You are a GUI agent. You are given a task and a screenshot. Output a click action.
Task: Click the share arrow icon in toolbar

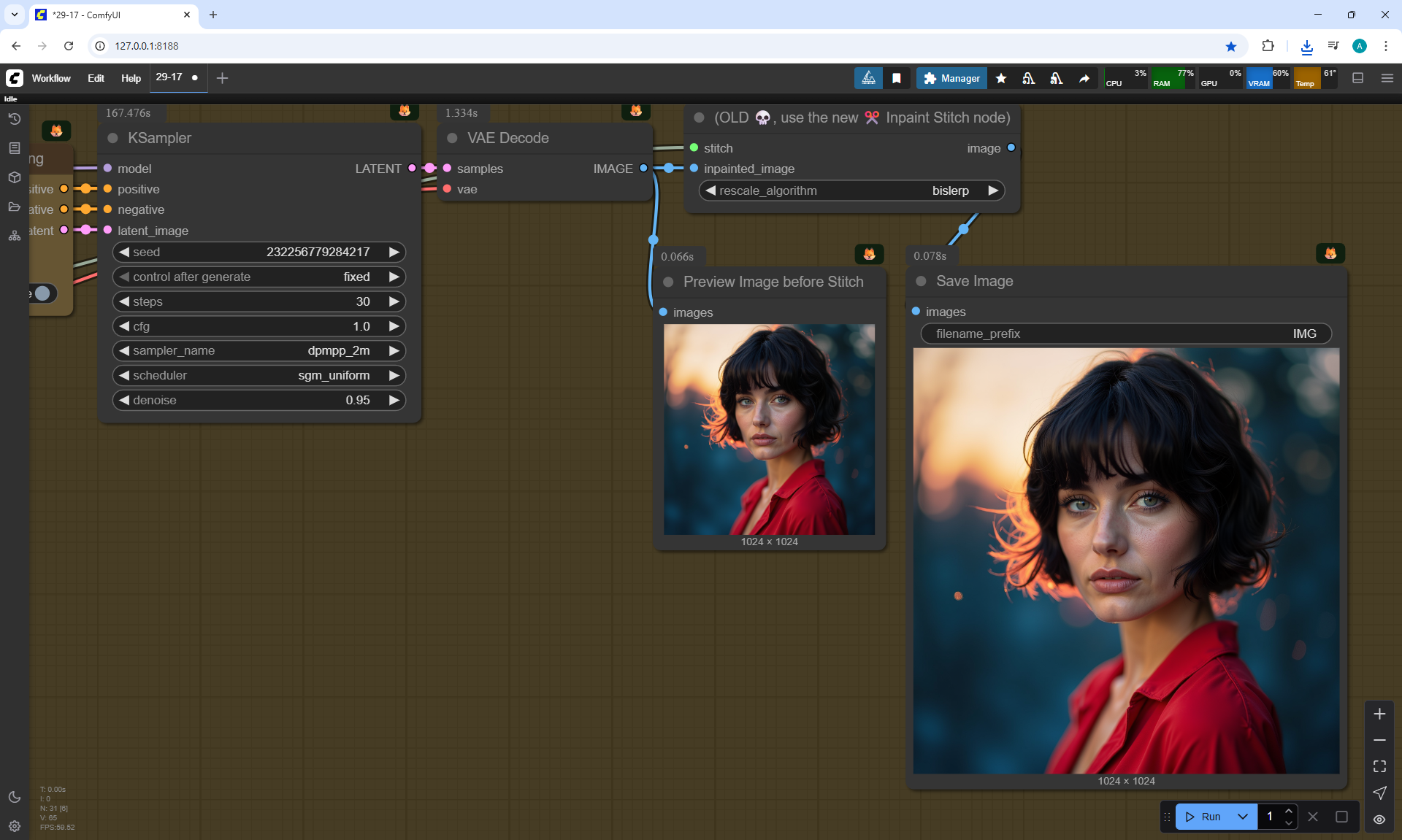tap(1084, 78)
